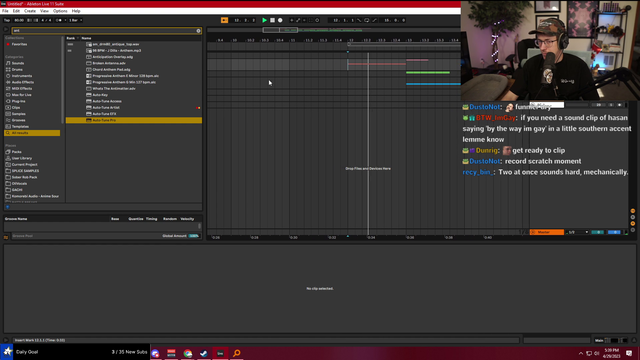Sort browser results by Rank column
Image resolution: width=640 pixels, height=360 pixels.
coord(72,38)
